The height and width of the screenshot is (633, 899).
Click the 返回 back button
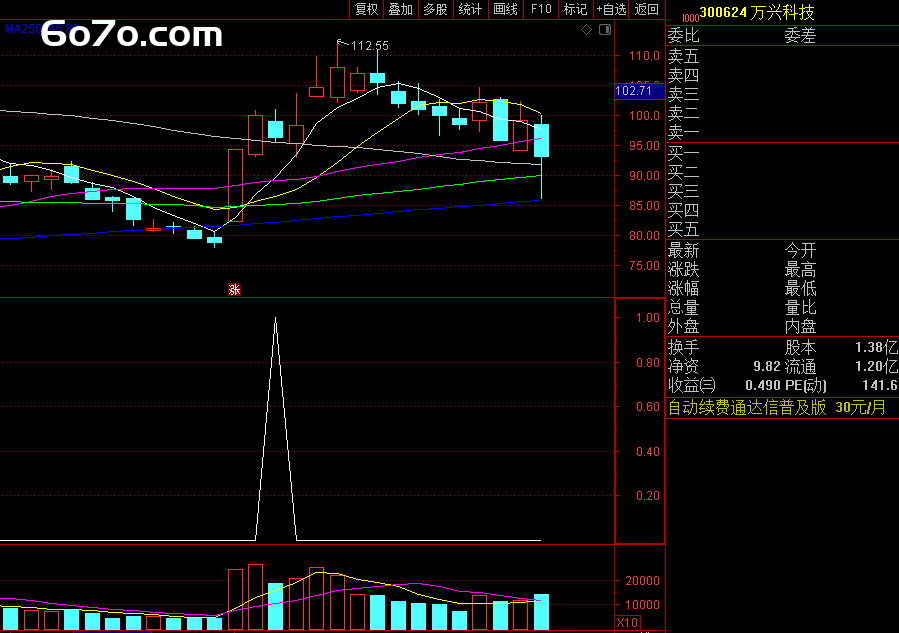pos(647,9)
